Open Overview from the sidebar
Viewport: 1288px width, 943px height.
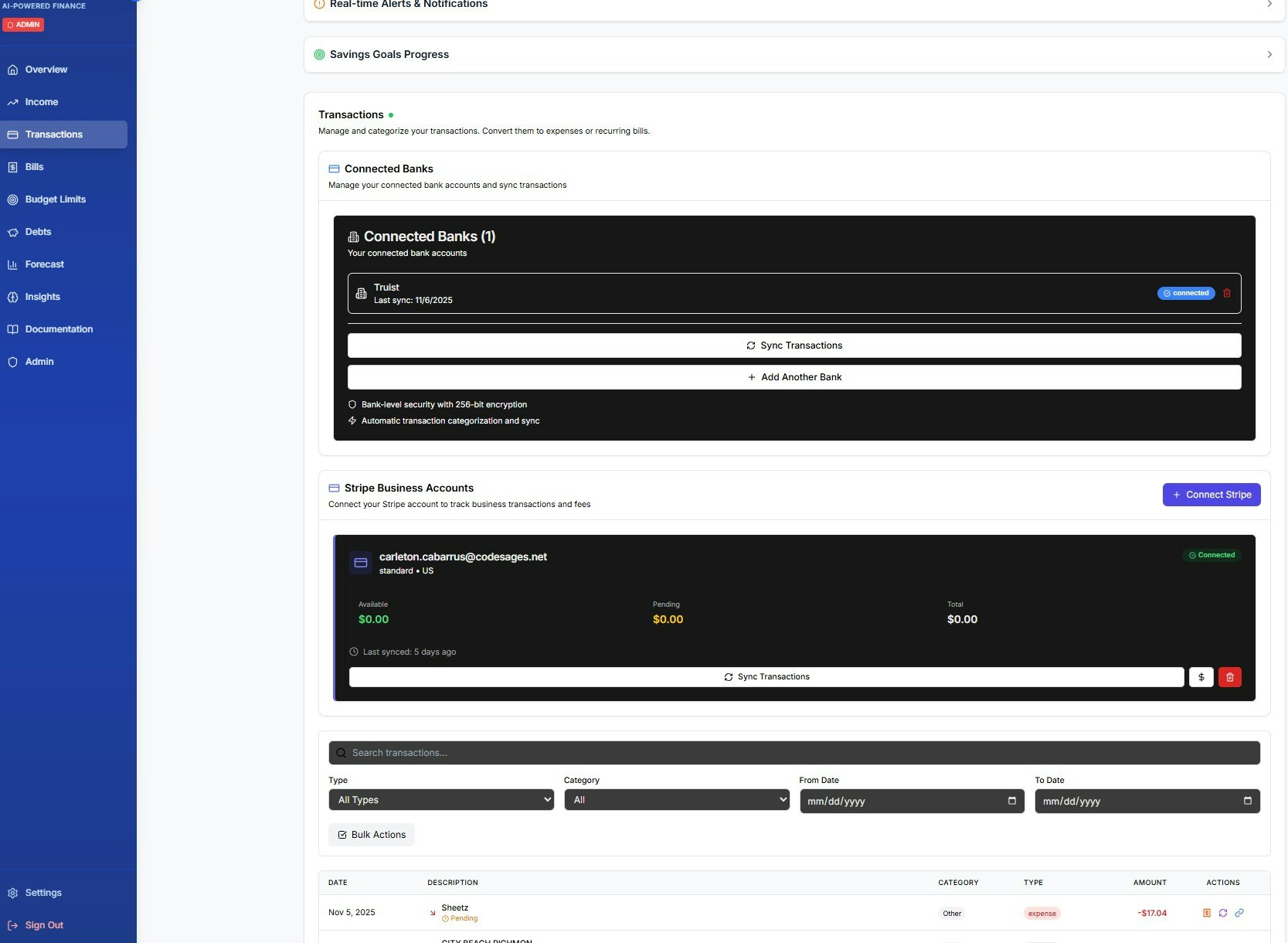(x=46, y=70)
